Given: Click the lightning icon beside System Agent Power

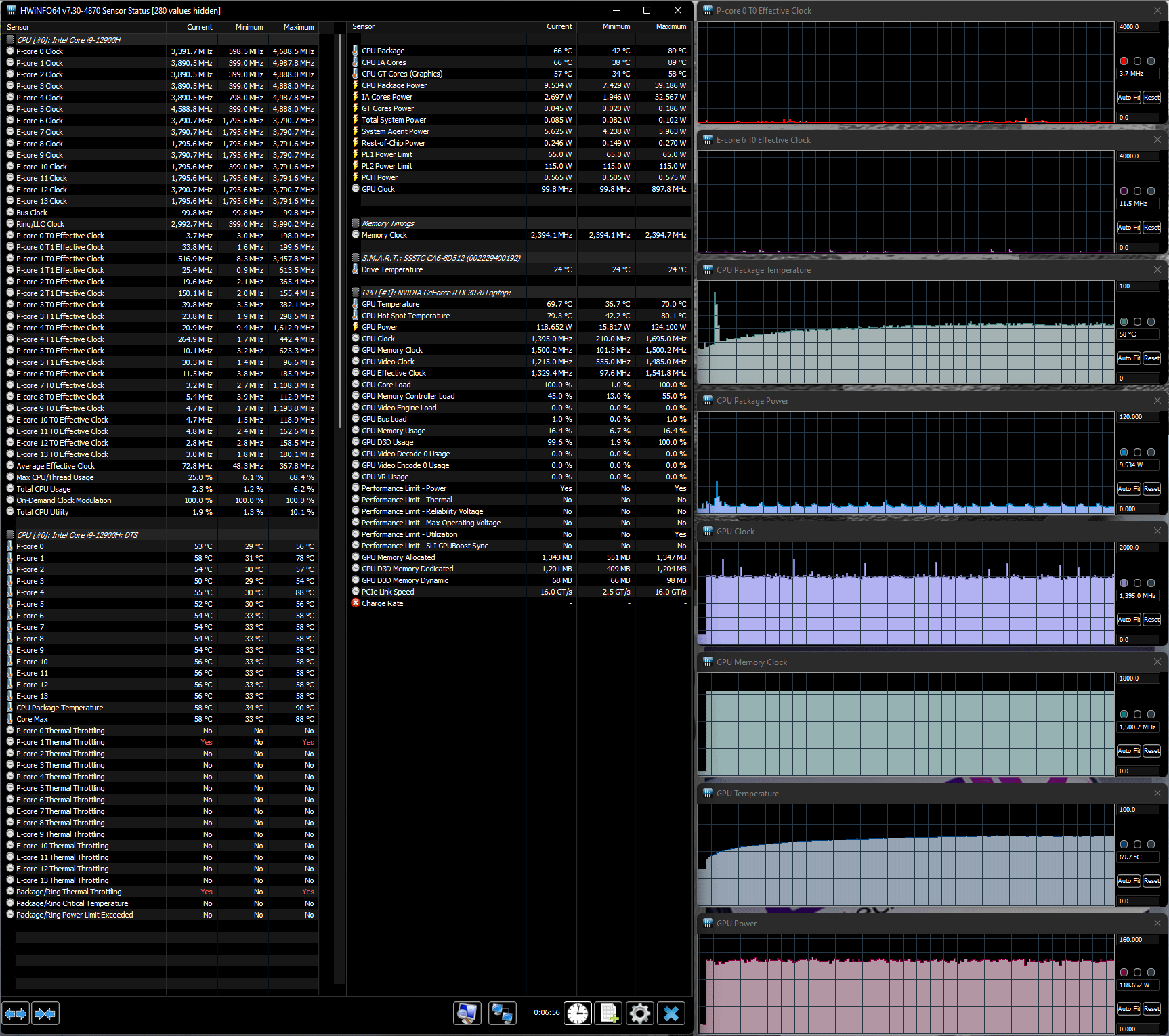Looking at the screenshot, I should pos(356,131).
